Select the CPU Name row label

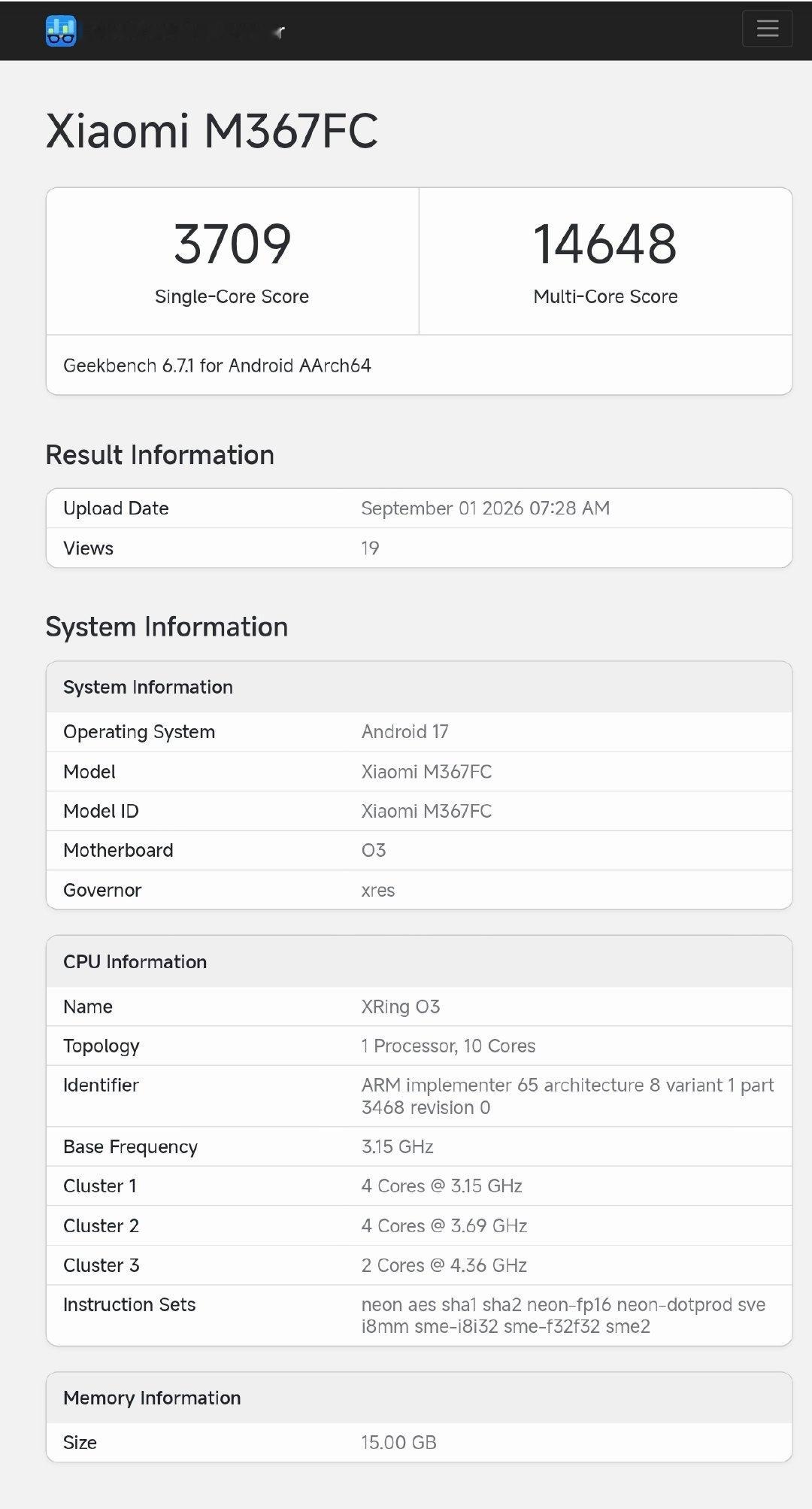click(x=88, y=1007)
